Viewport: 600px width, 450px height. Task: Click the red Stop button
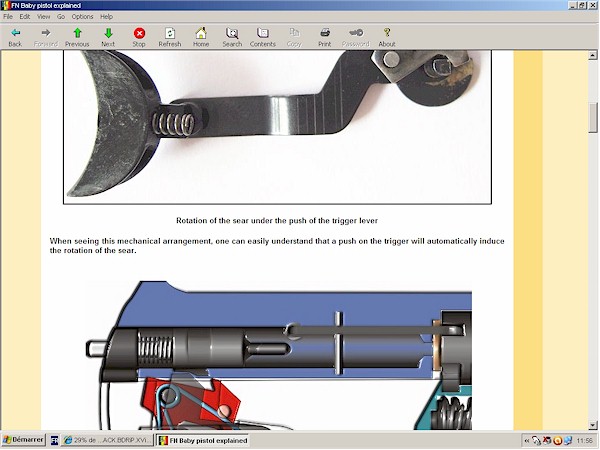[139, 38]
